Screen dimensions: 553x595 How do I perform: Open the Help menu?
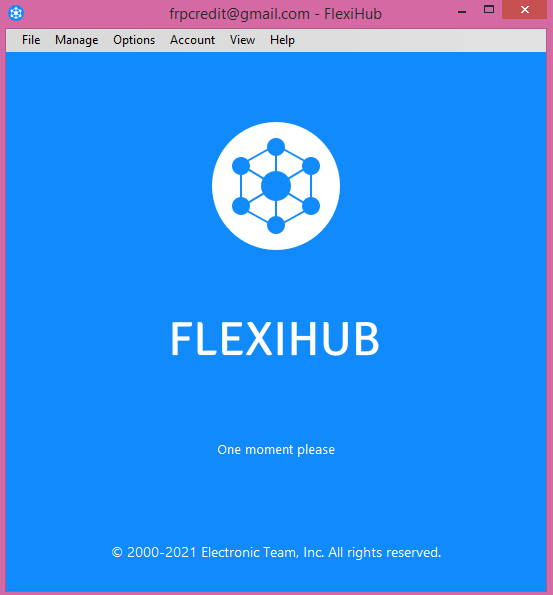pyautogui.click(x=282, y=40)
